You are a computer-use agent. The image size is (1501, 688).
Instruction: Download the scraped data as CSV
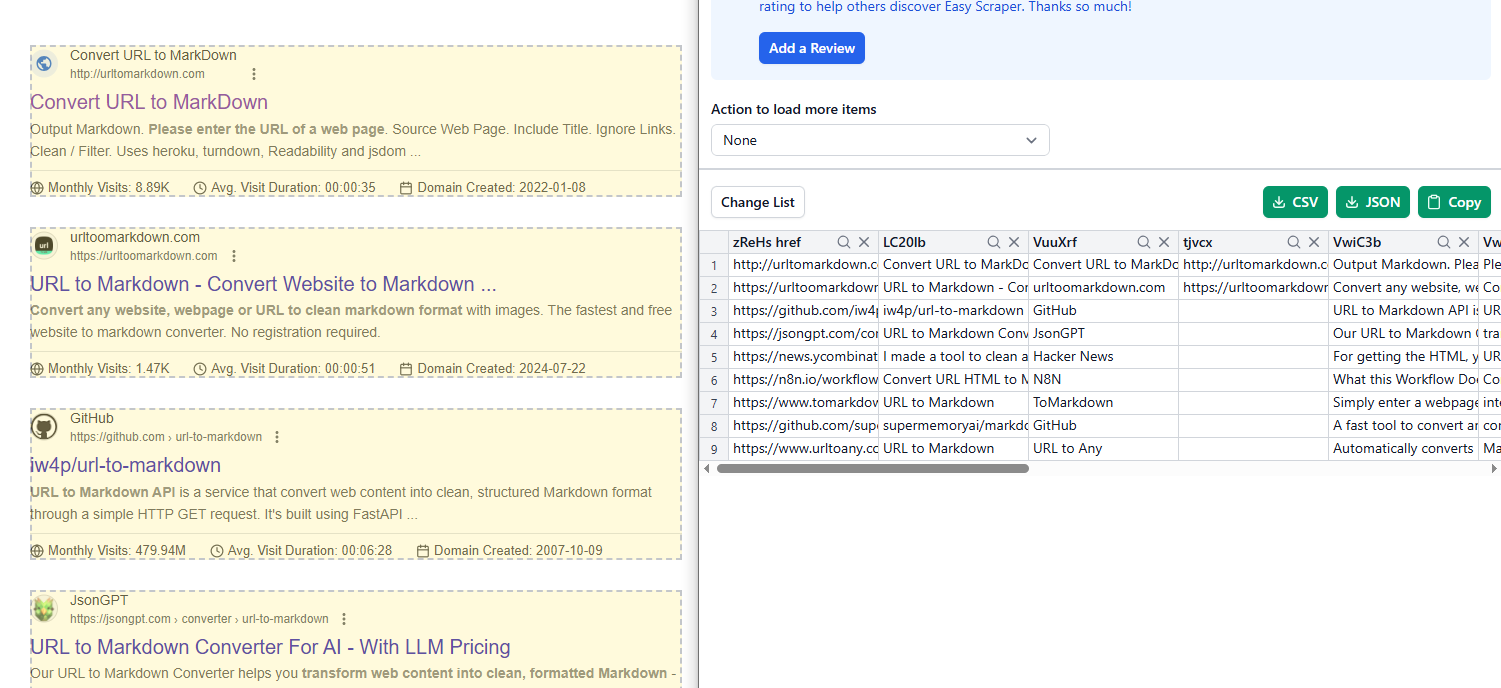click(x=1295, y=202)
